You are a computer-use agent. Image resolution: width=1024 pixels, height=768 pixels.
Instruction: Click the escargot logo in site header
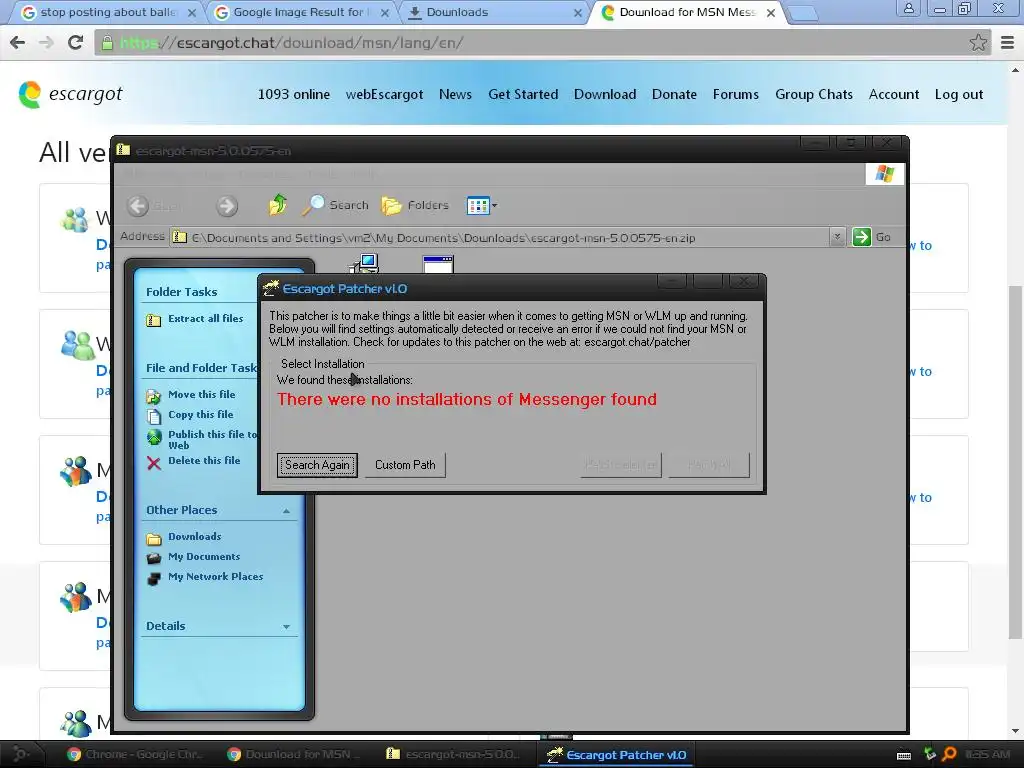click(71, 95)
